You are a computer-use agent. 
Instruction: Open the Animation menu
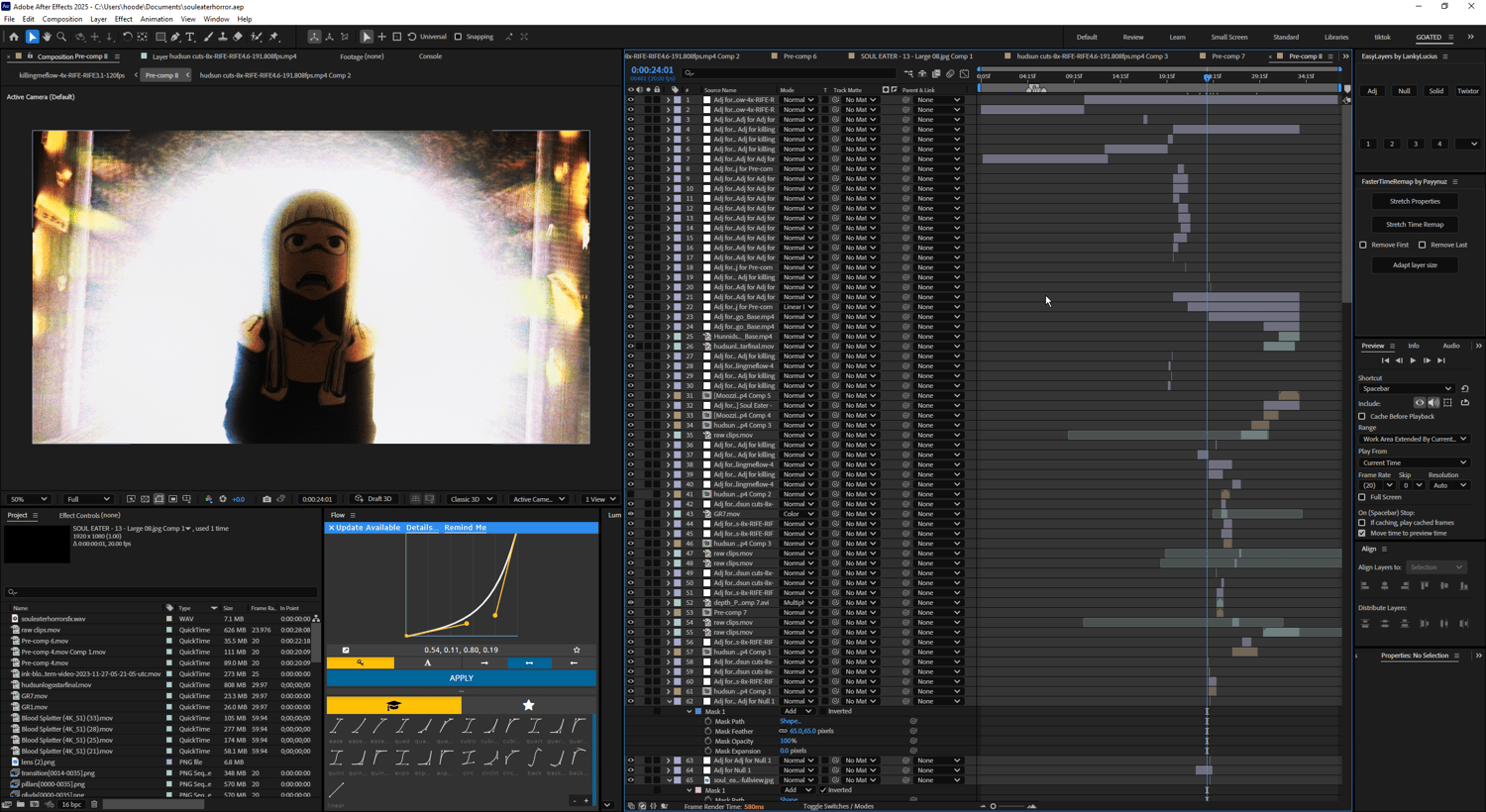[157, 19]
